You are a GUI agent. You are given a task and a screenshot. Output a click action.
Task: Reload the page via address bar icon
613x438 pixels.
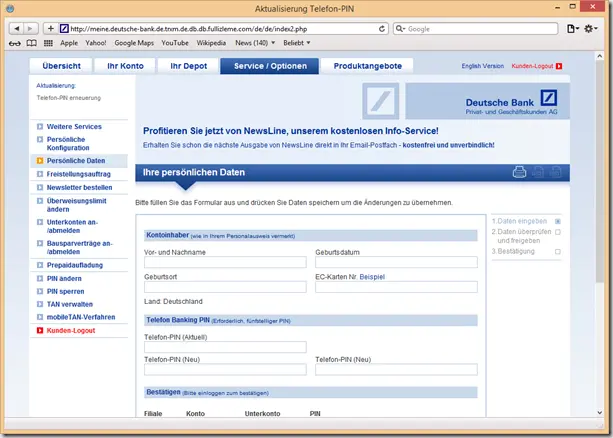coord(382,29)
